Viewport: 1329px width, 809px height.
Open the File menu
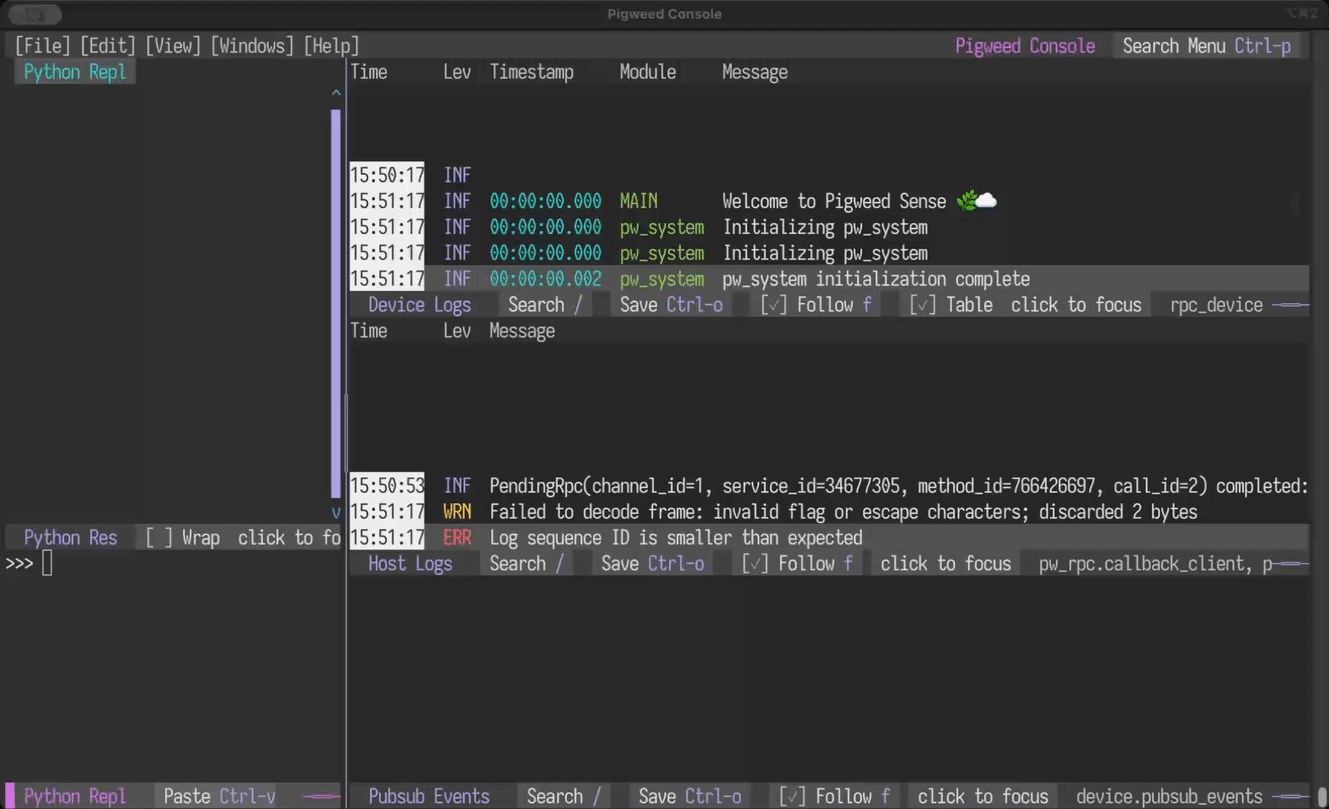43,46
